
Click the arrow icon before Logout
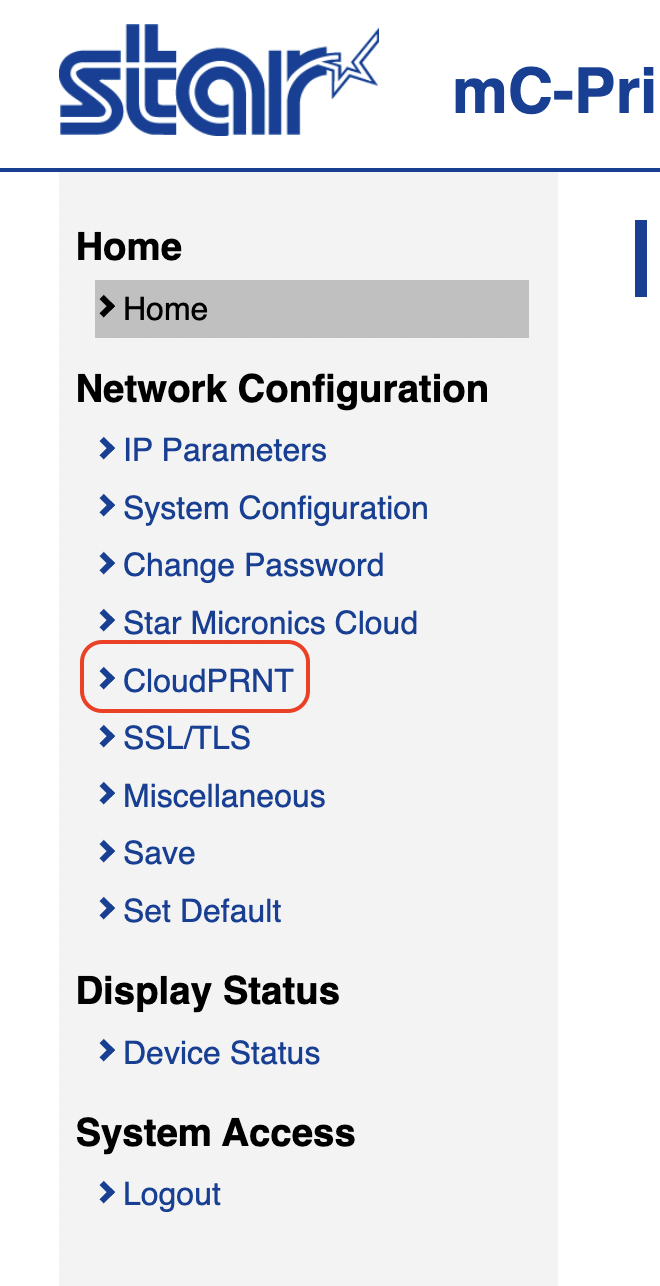point(107,1193)
